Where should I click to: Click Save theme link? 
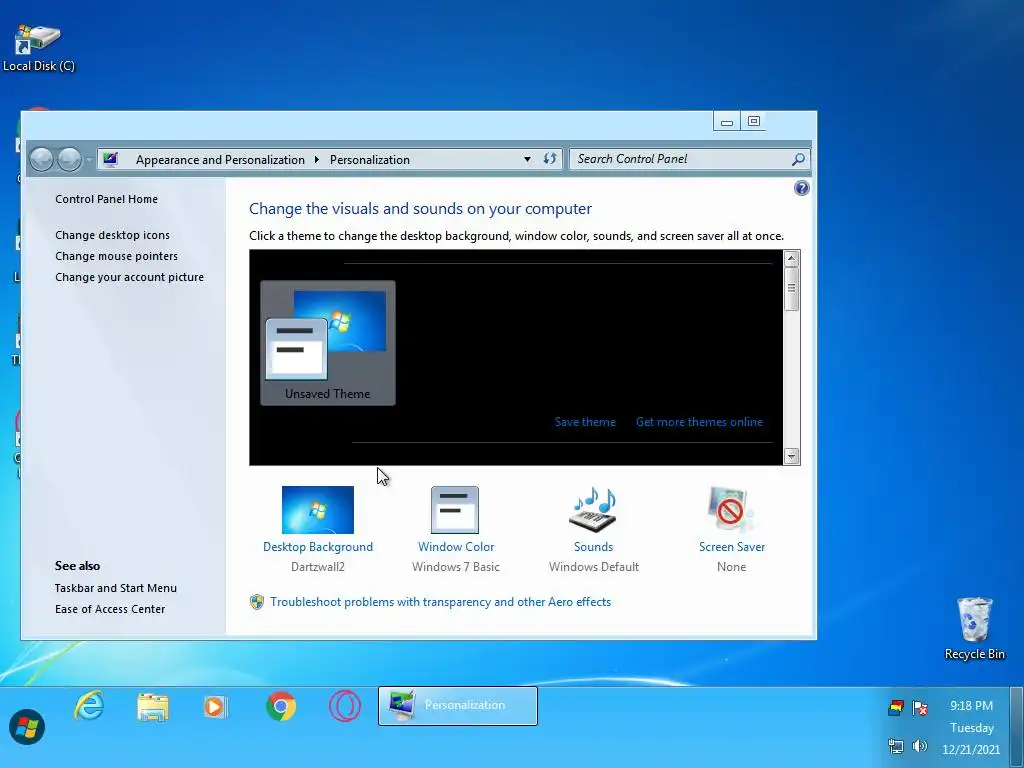click(x=585, y=422)
